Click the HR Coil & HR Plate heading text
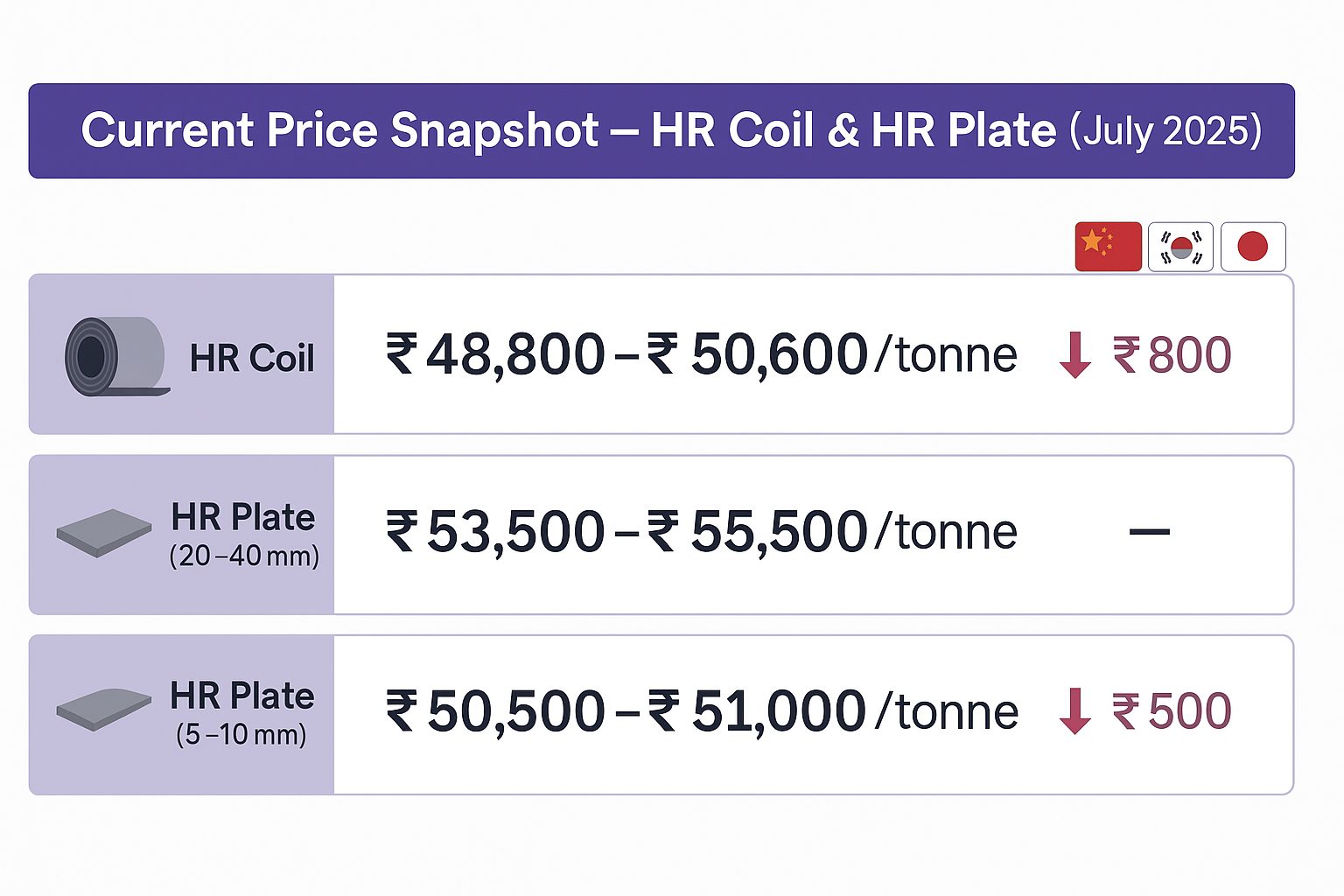1344x896 pixels. 853,131
